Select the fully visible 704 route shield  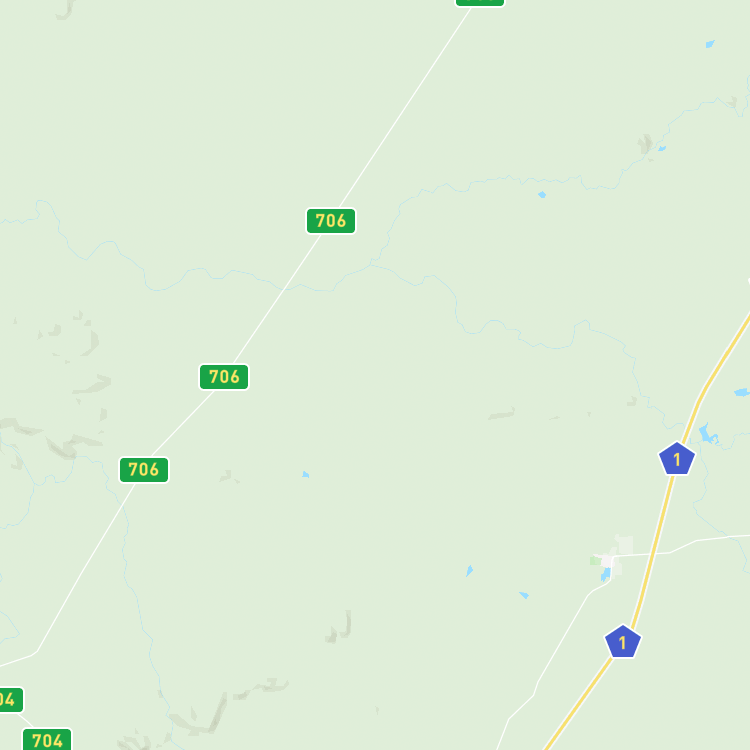click(x=47, y=739)
